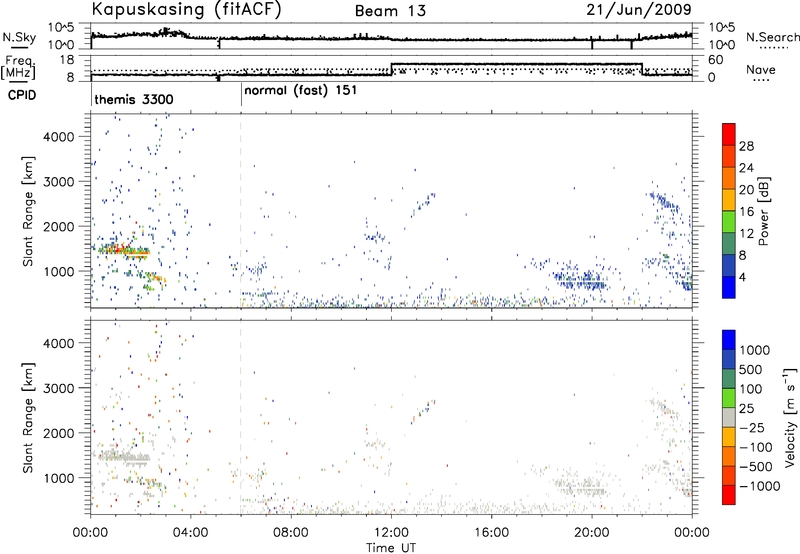
Task: Select the 'N.Sky' legend label
Action: [19, 37]
